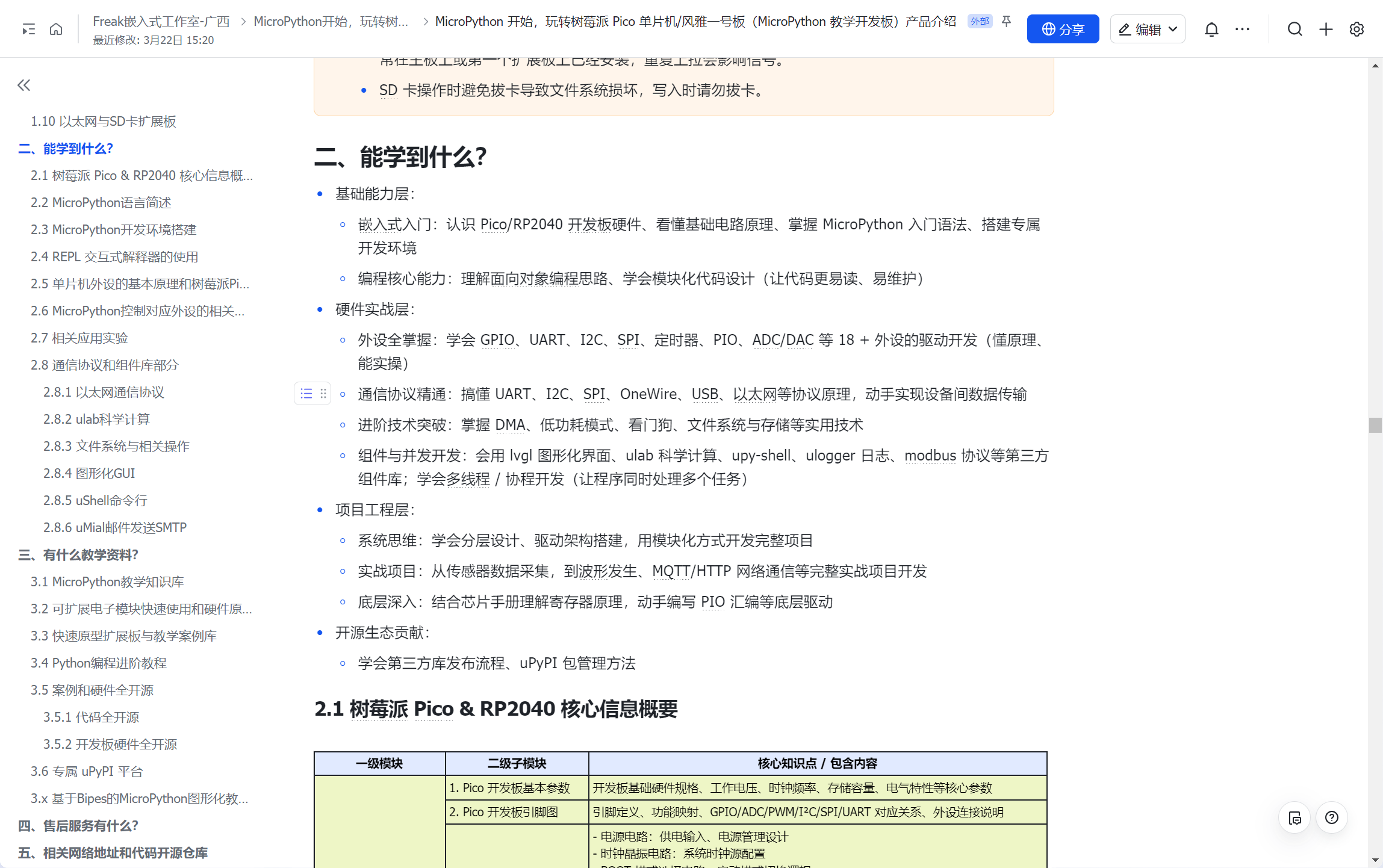This screenshot has width=1383, height=868.
Task: Toggle the sidebar tree menu icon
Action: 28,29
